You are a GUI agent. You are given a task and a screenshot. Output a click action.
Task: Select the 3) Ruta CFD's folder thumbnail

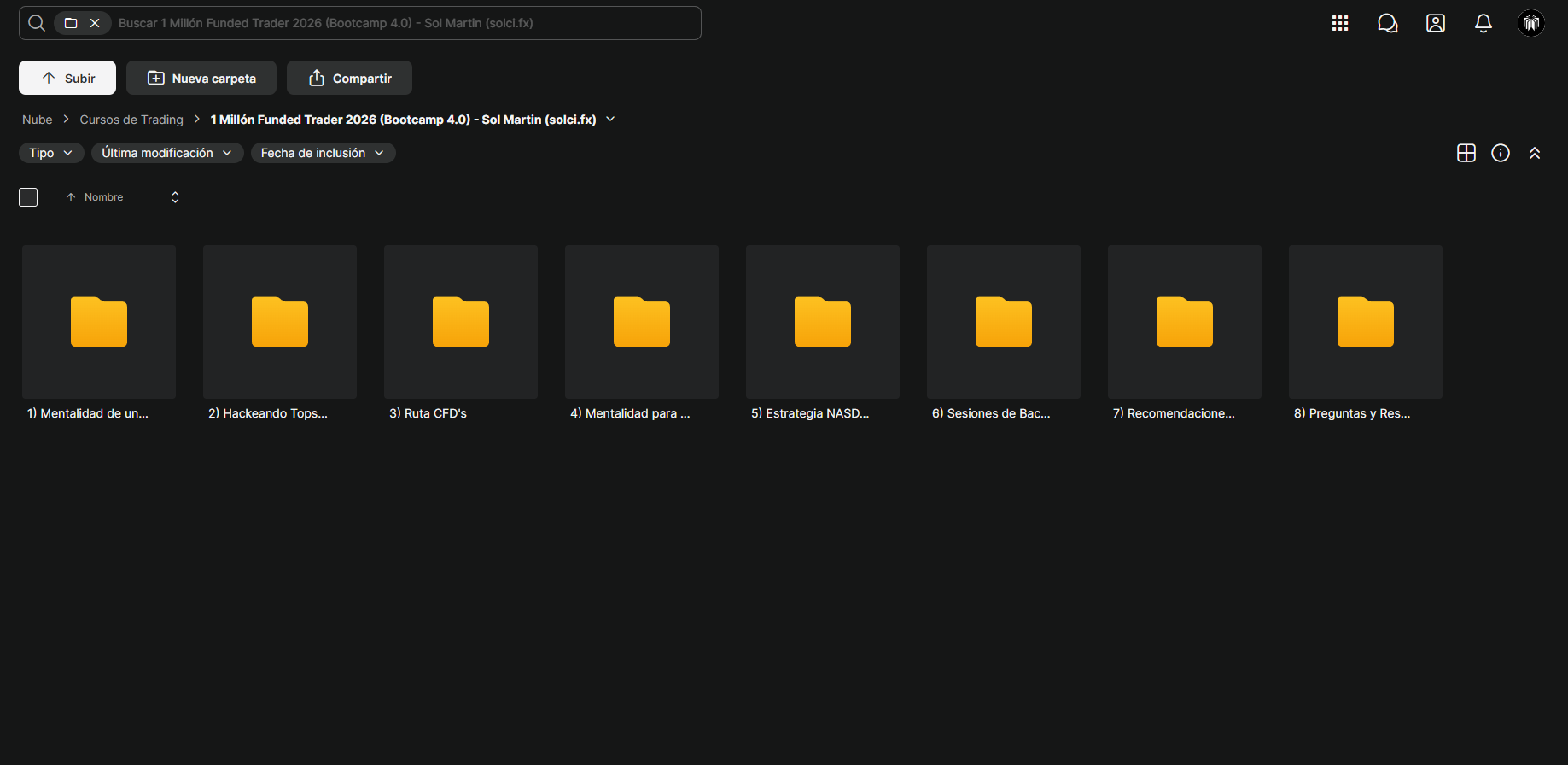(x=461, y=322)
